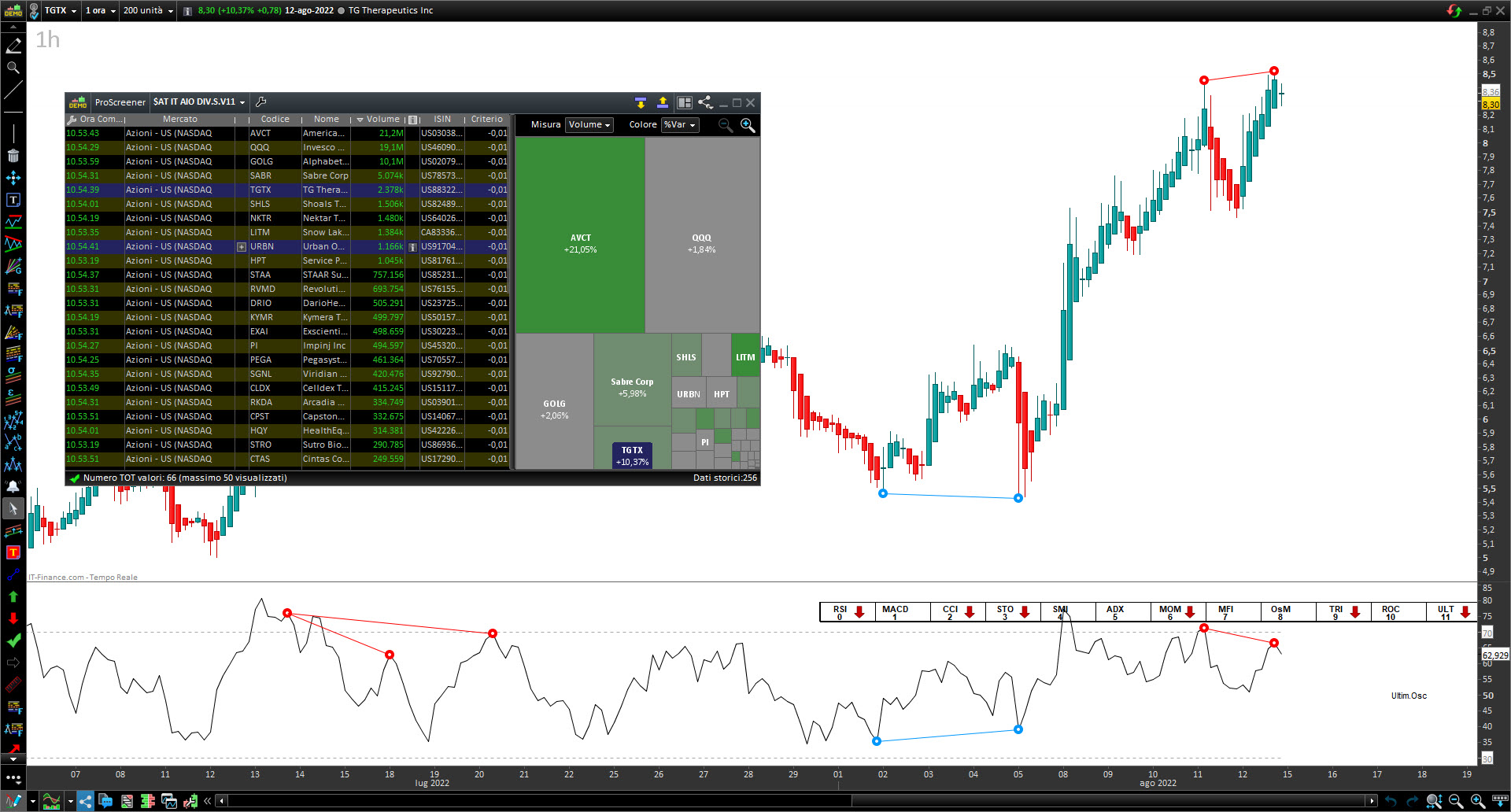Sort by the ISIN column header
The height and width of the screenshot is (812, 1511).
pyautogui.click(x=442, y=120)
